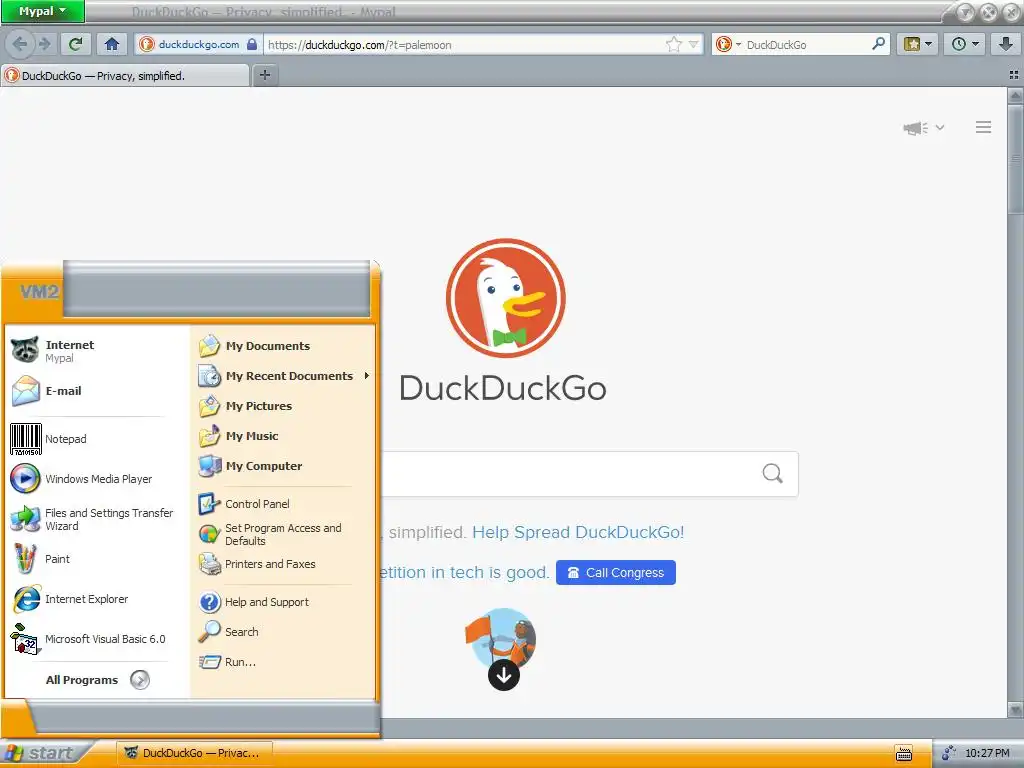Image resolution: width=1024 pixels, height=768 pixels.
Task: Bookmark this page with the star icon
Action: (674, 44)
